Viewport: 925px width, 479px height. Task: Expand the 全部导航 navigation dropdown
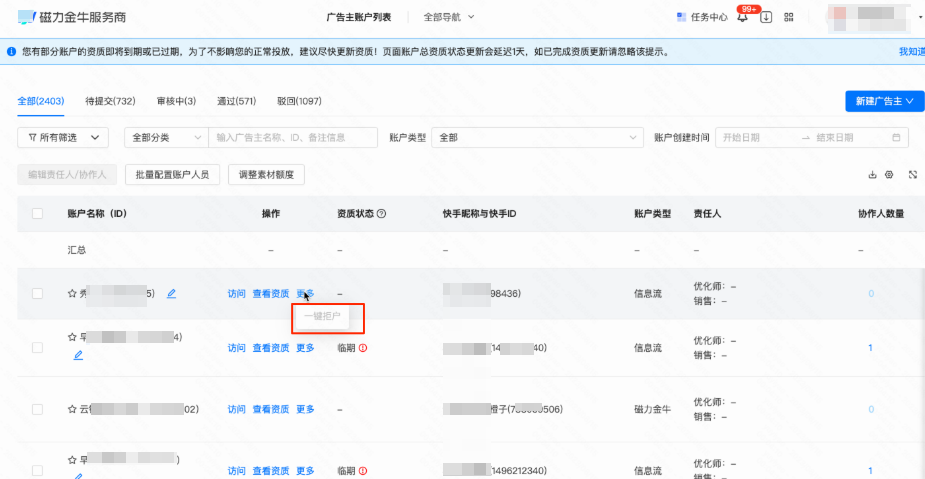click(449, 17)
